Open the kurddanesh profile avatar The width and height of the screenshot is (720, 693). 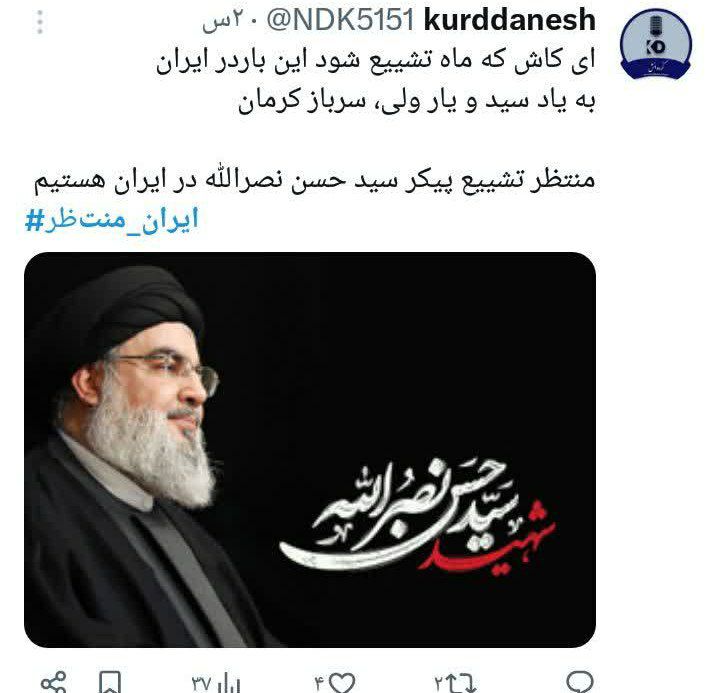(x=655, y=44)
